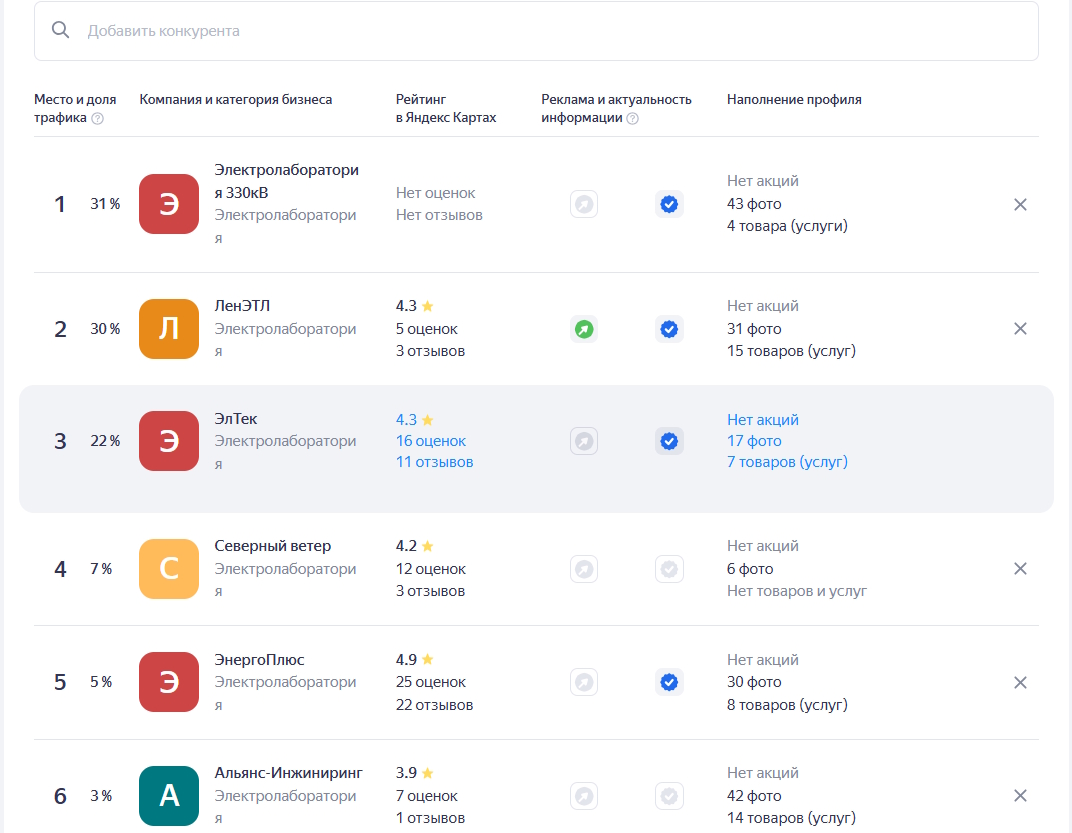Click the '25 оценок' text for ЭнергоПлюс

431,682
